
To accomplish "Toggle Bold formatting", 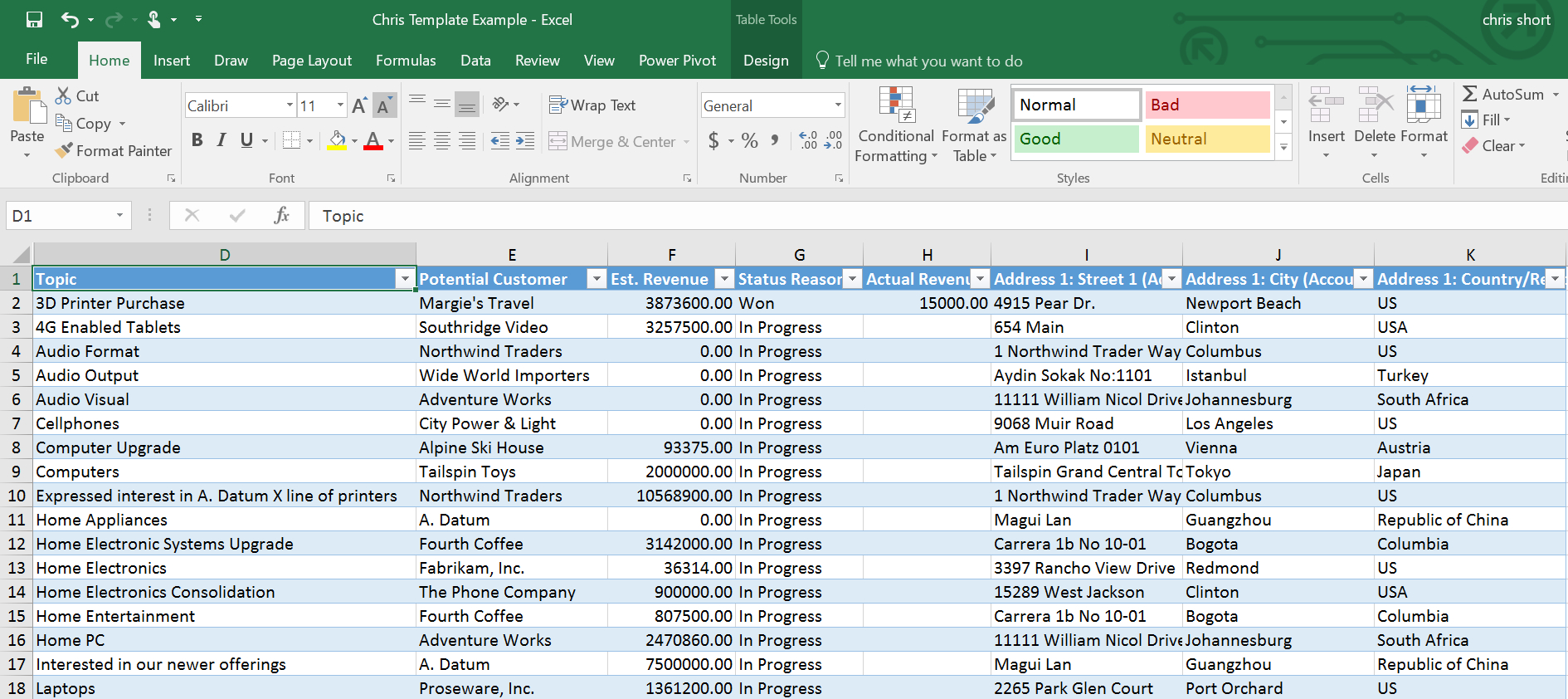I will [x=197, y=140].
